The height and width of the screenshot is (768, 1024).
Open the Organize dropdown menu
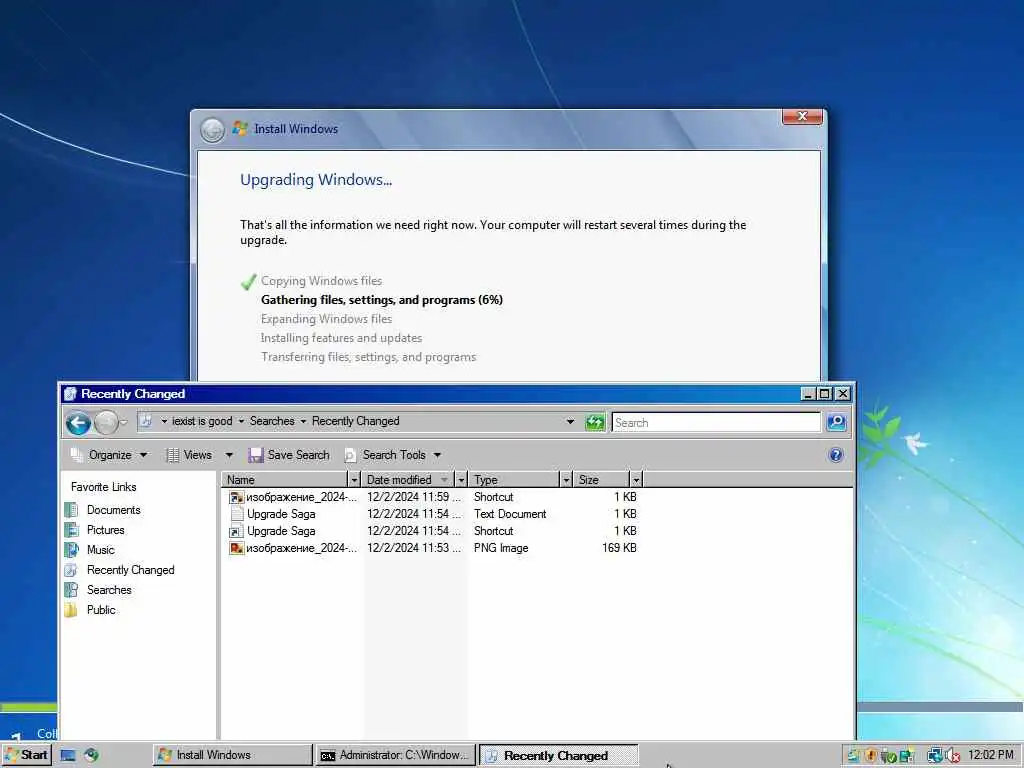[x=110, y=455]
